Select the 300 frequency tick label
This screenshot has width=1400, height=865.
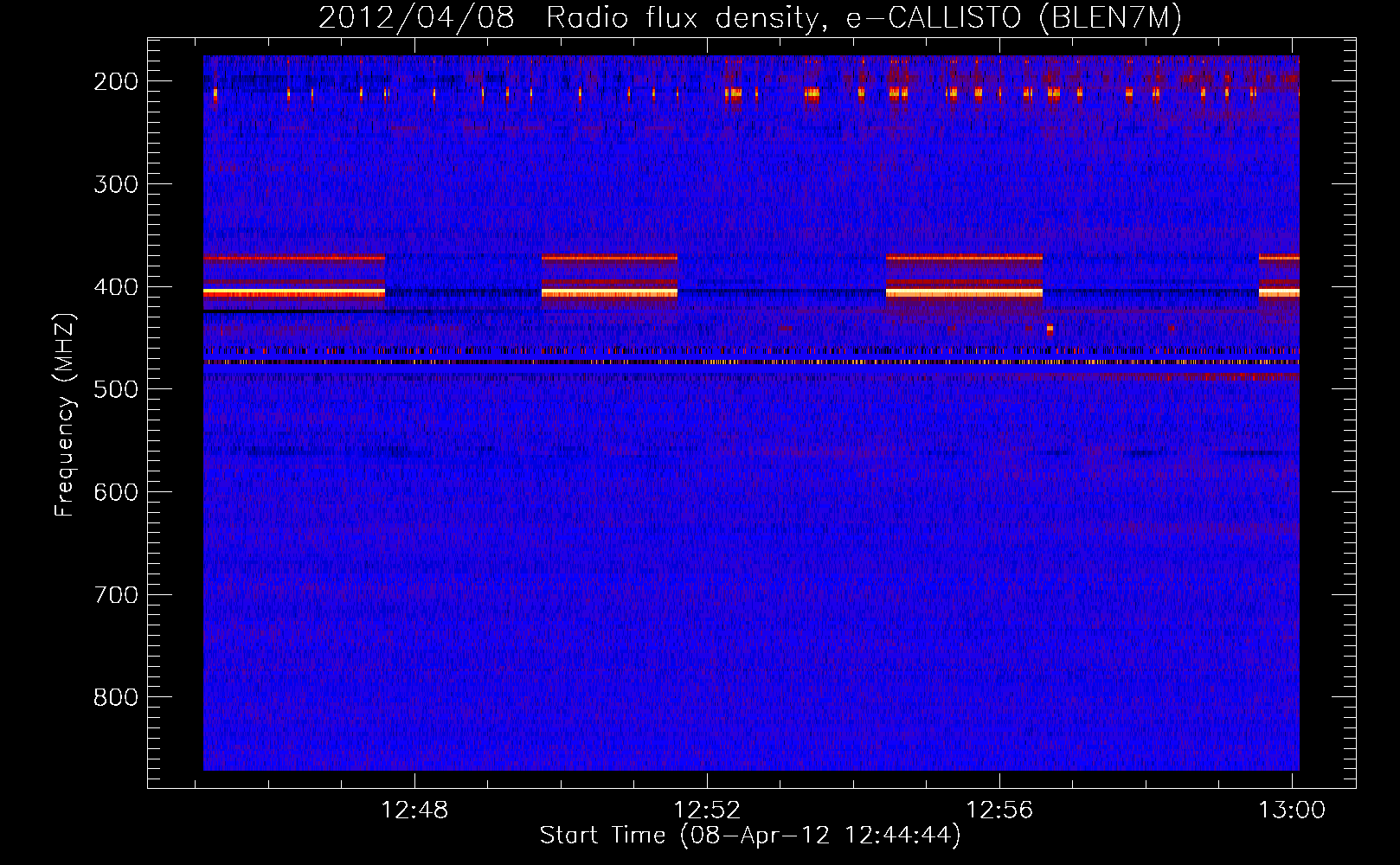coord(116,184)
